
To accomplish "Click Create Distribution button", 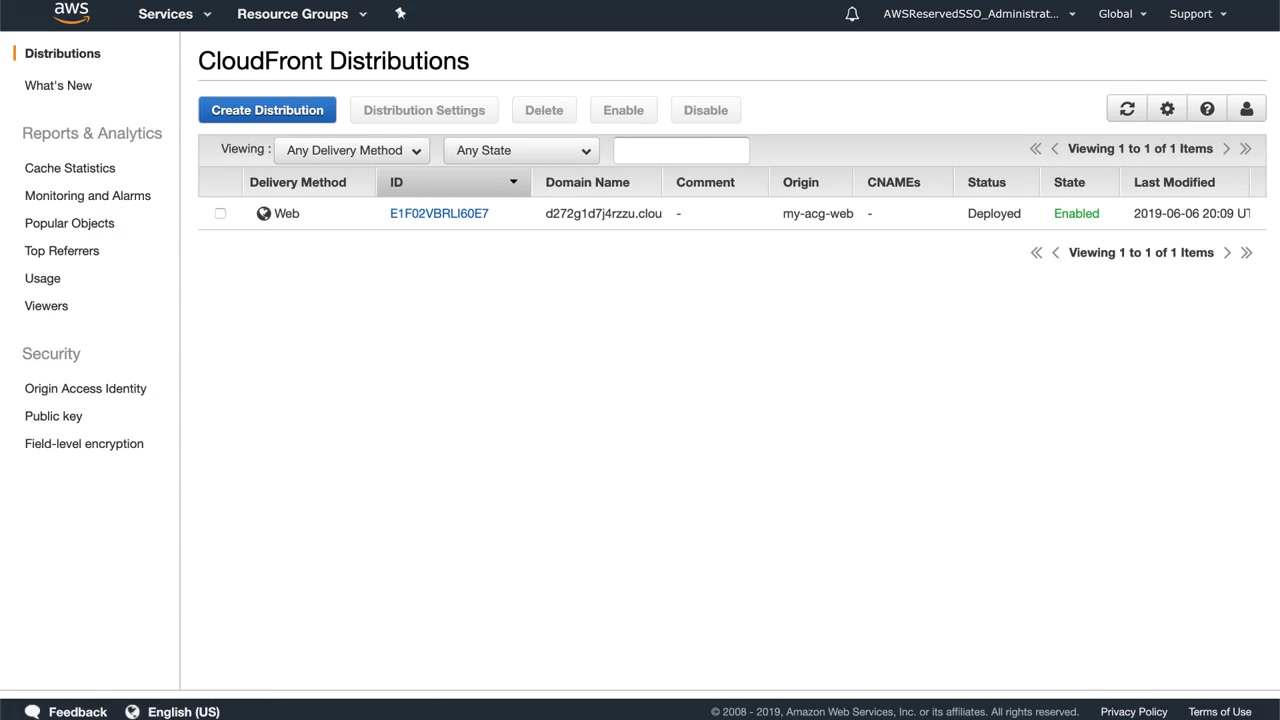I will [x=267, y=110].
